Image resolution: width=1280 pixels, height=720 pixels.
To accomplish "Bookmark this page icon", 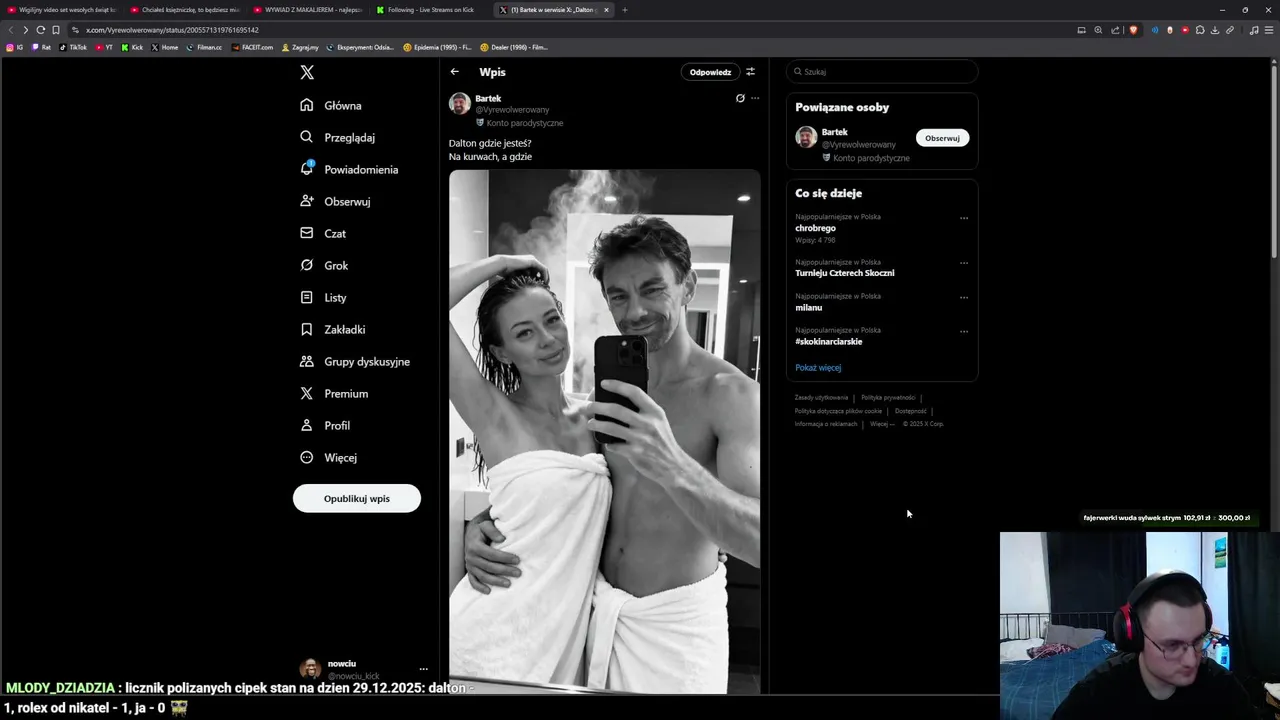I will click(x=55, y=30).
